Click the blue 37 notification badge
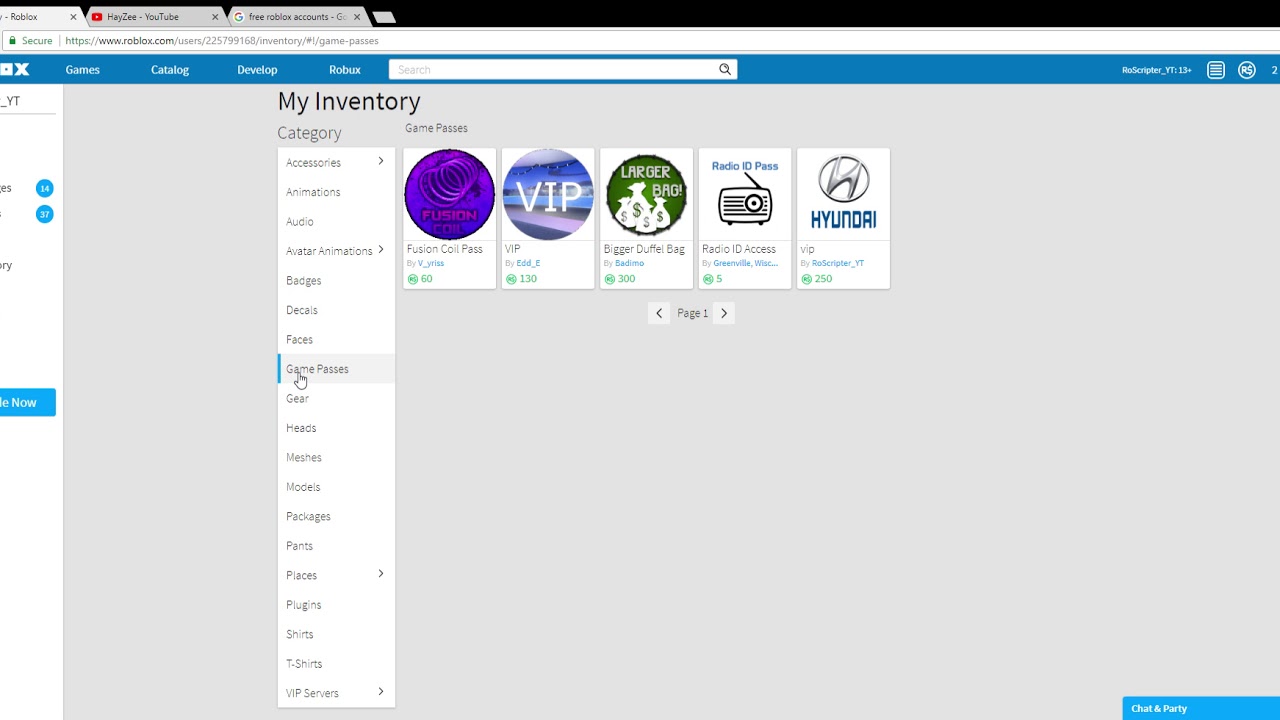This screenshot has width=1280, height=720. point(44,214)
